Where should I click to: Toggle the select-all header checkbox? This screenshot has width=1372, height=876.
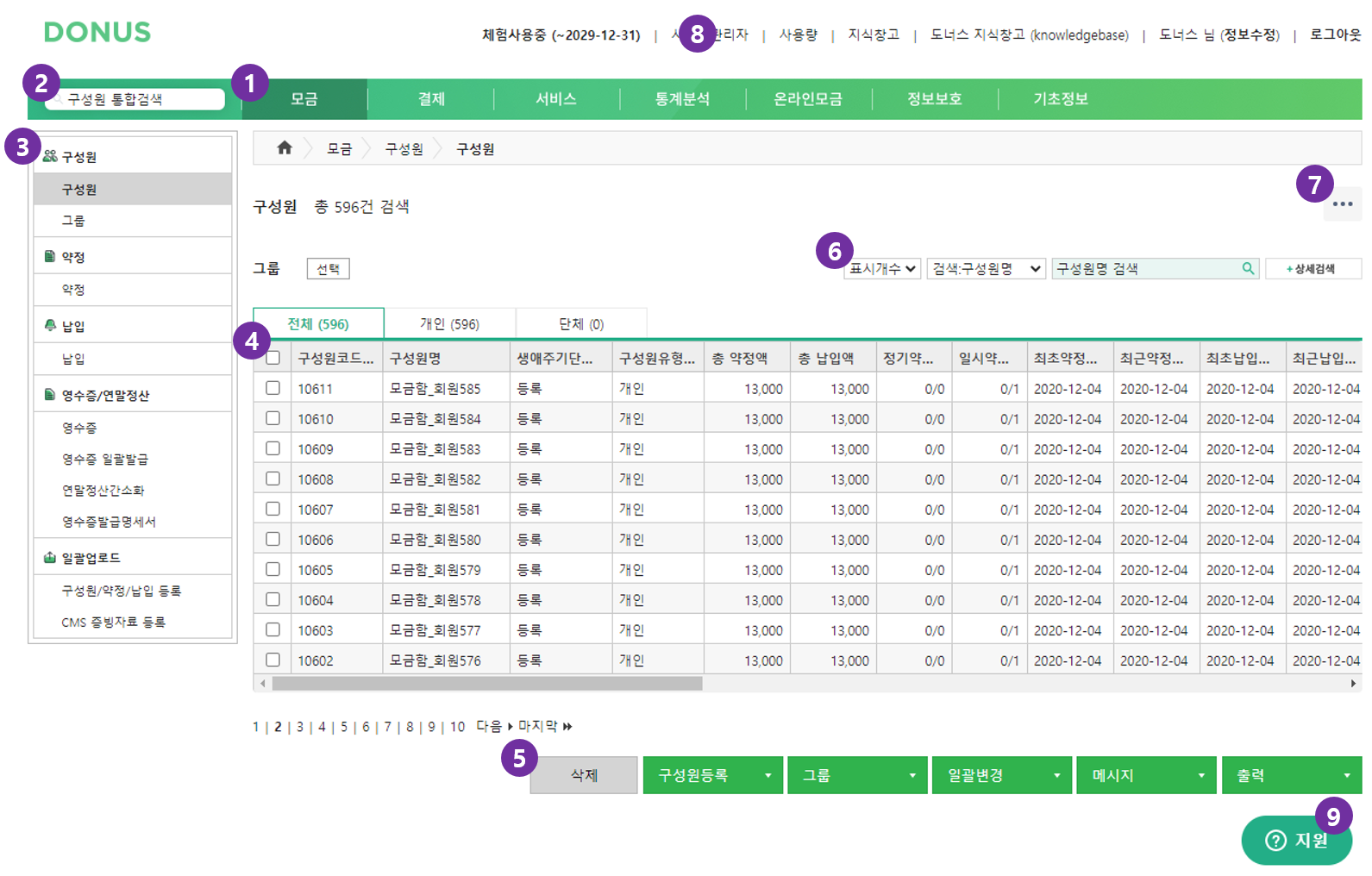coord(273,358)
